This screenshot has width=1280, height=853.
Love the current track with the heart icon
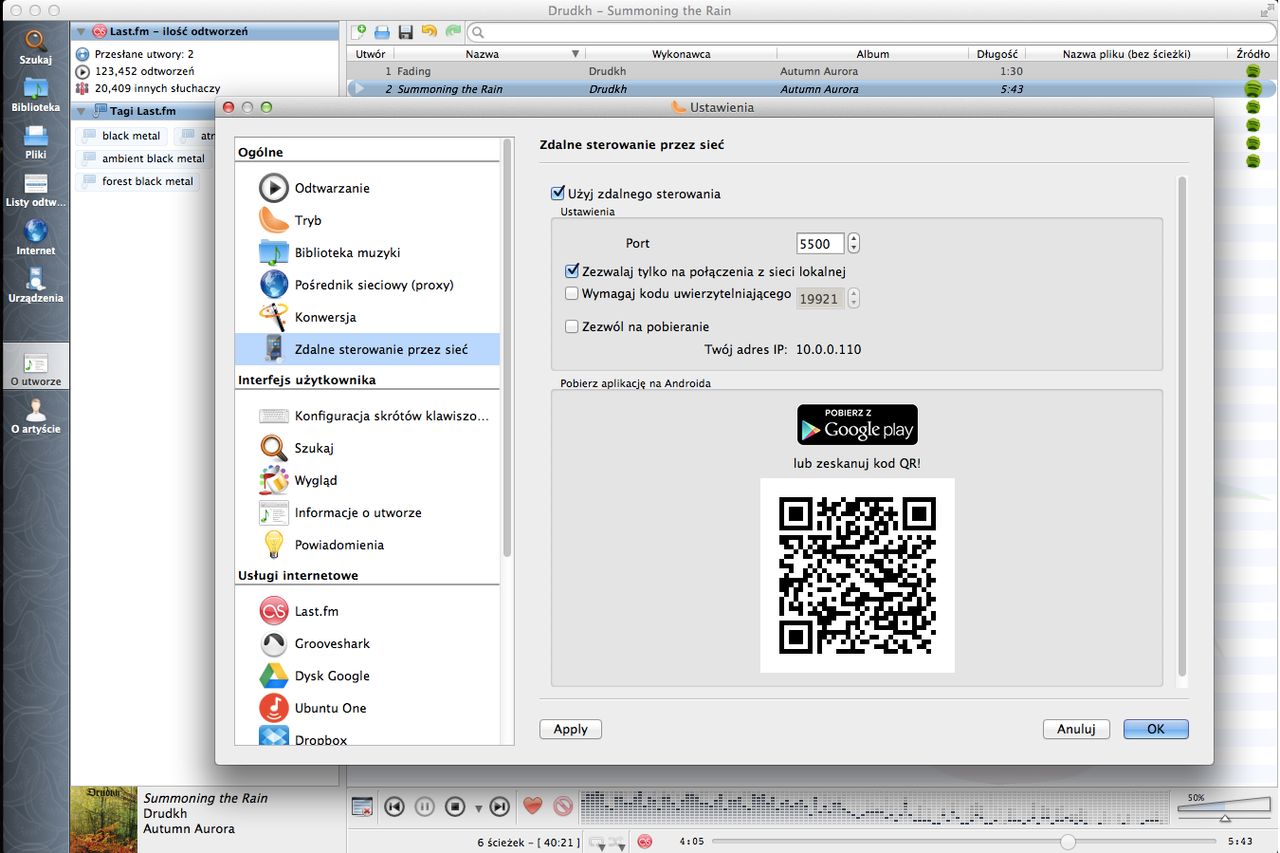(532, 805)
